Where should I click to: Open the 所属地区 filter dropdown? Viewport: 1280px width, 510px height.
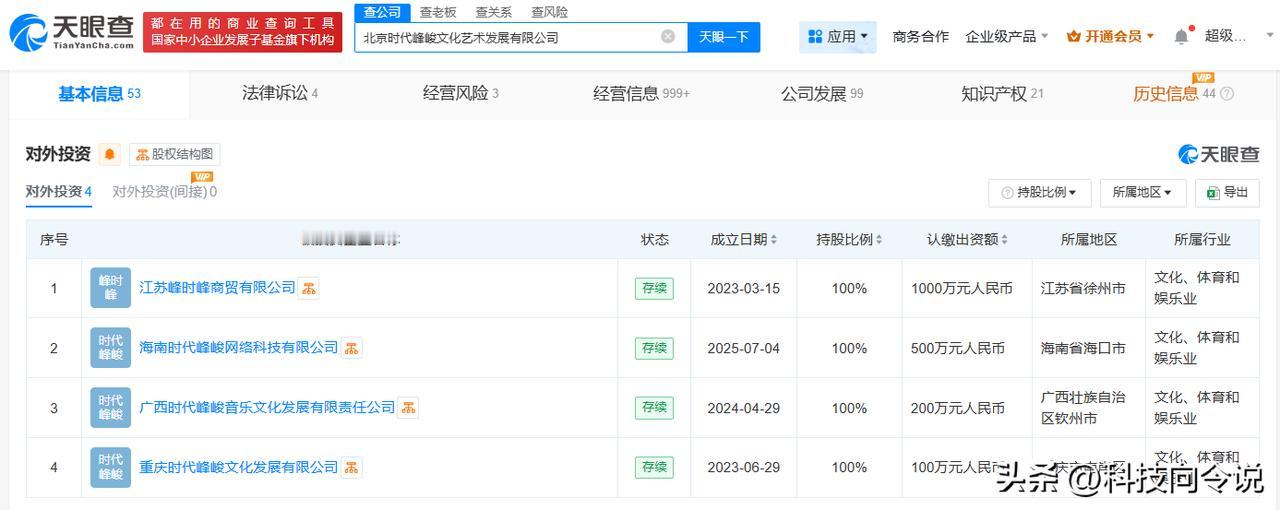pos(1142,192)
